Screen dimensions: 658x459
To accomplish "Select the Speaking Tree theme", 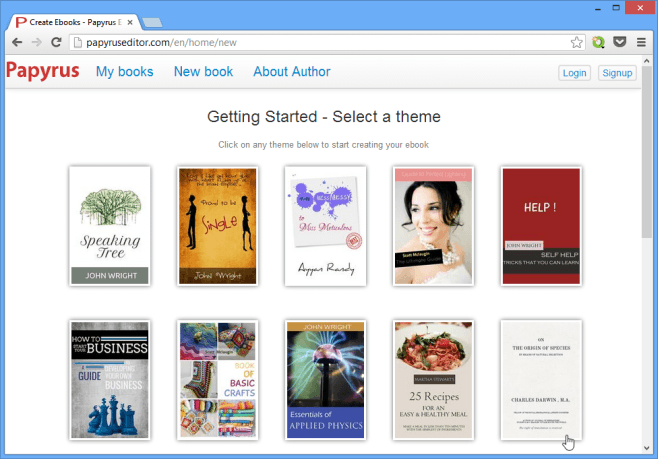I will click(110, 226).
